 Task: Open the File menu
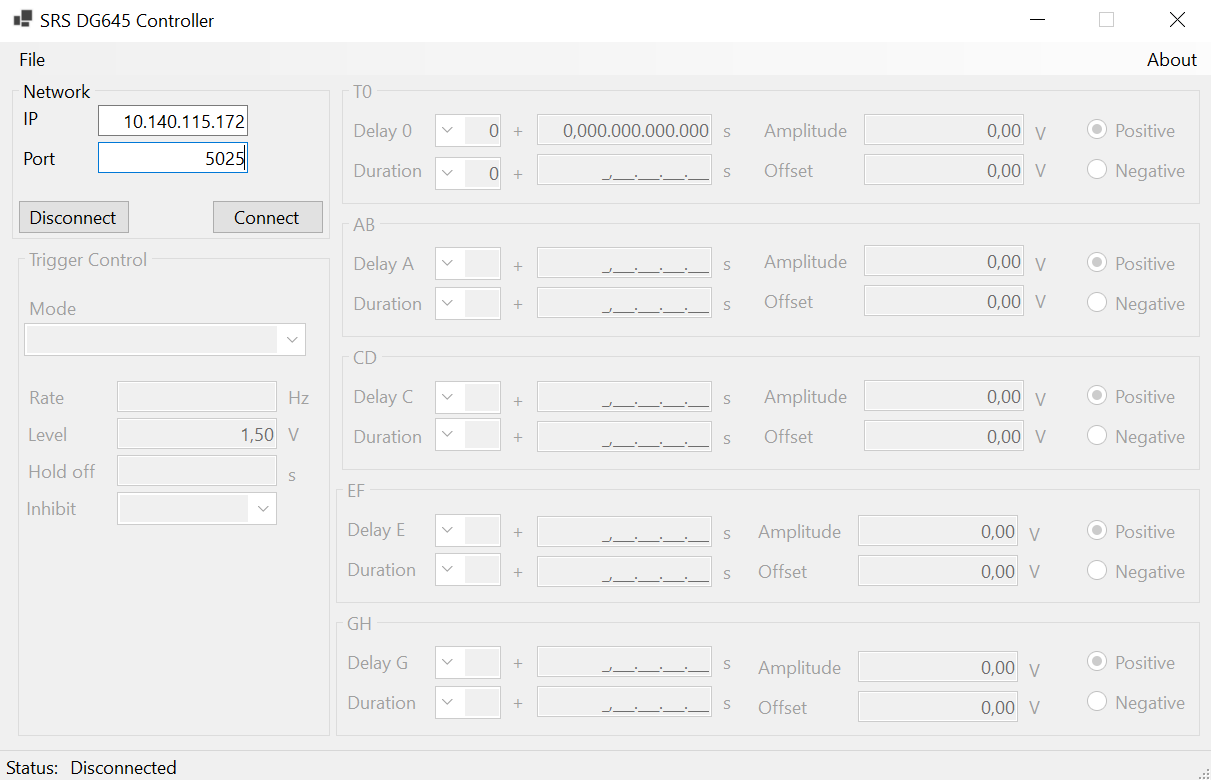[32, 60]
